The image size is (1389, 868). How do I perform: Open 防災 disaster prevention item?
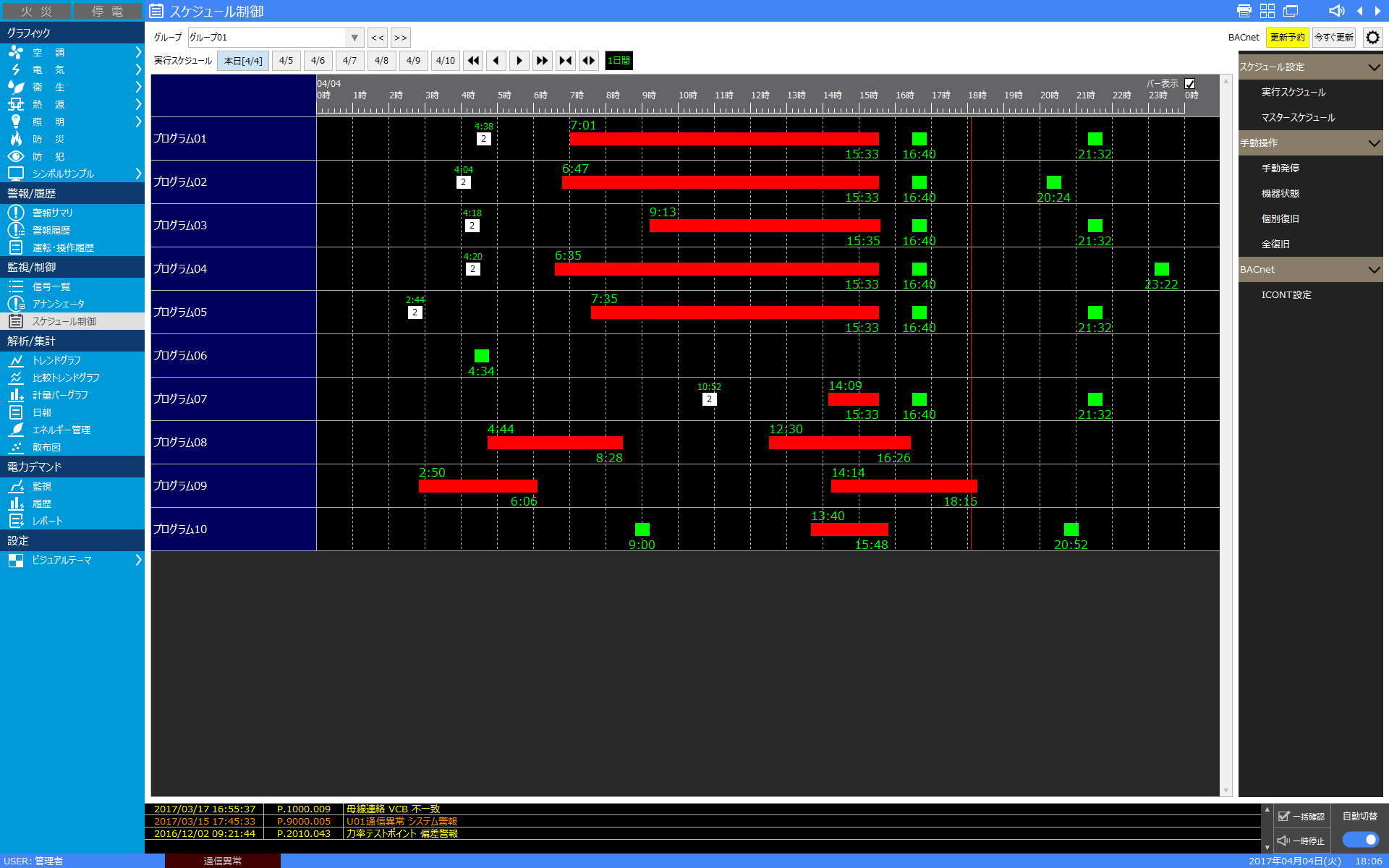tap(72, 139)
